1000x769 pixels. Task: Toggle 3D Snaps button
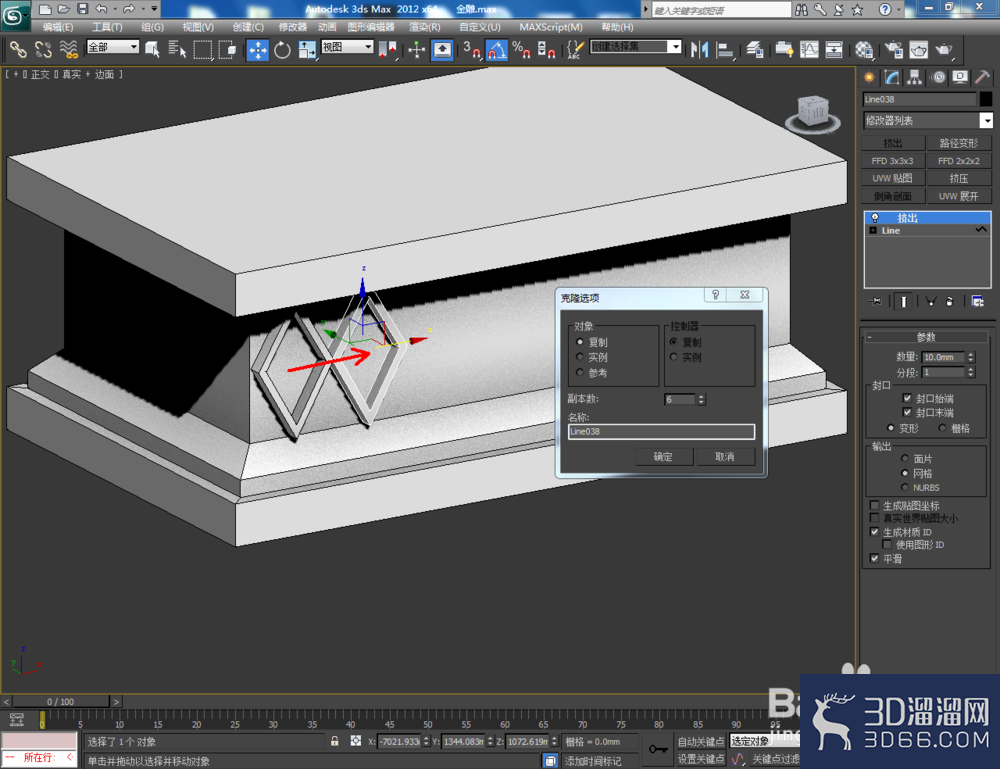[471, 50]
